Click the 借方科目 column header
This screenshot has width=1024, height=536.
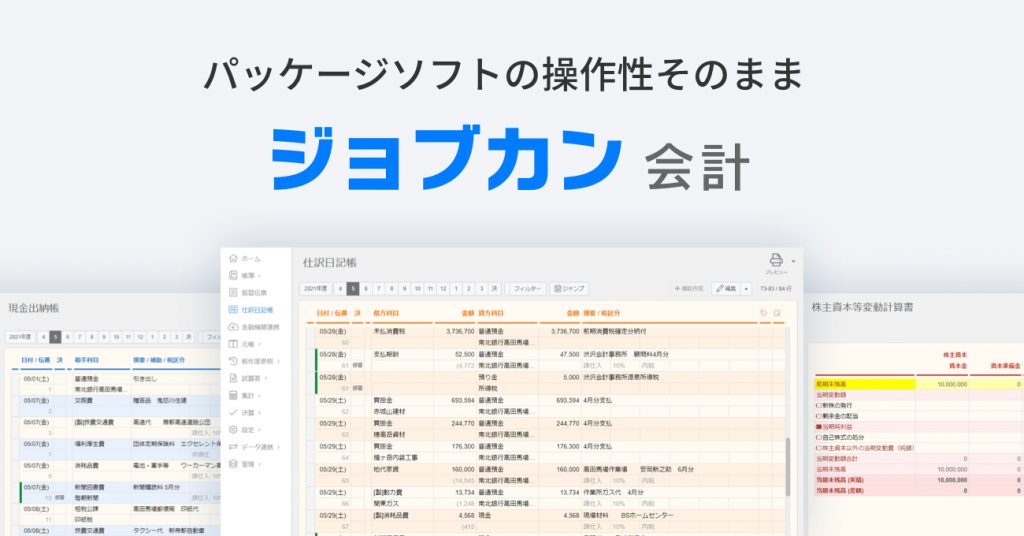pos(385,313)
